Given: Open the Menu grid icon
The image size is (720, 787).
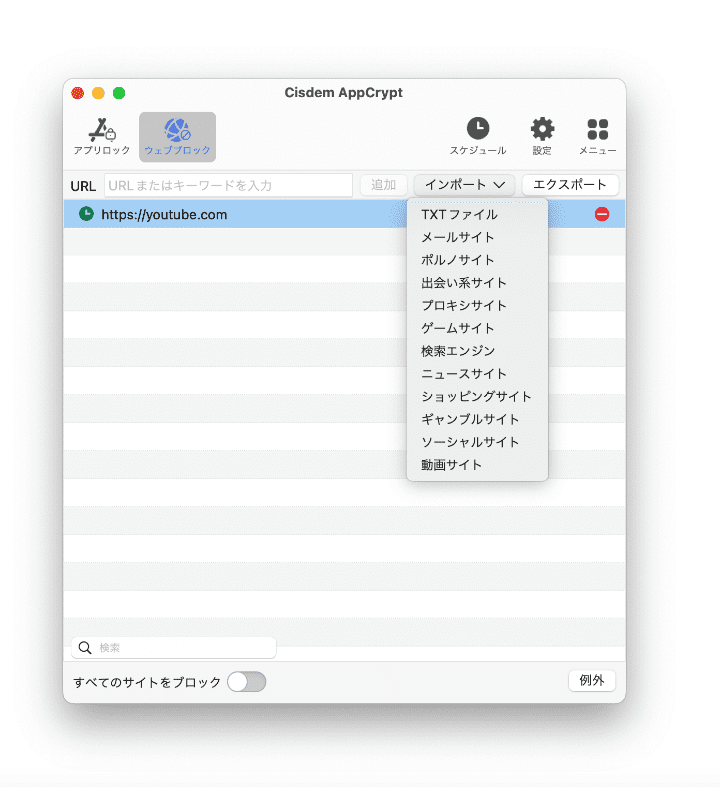Looking at the screenshot, I should tap(597, 129).
